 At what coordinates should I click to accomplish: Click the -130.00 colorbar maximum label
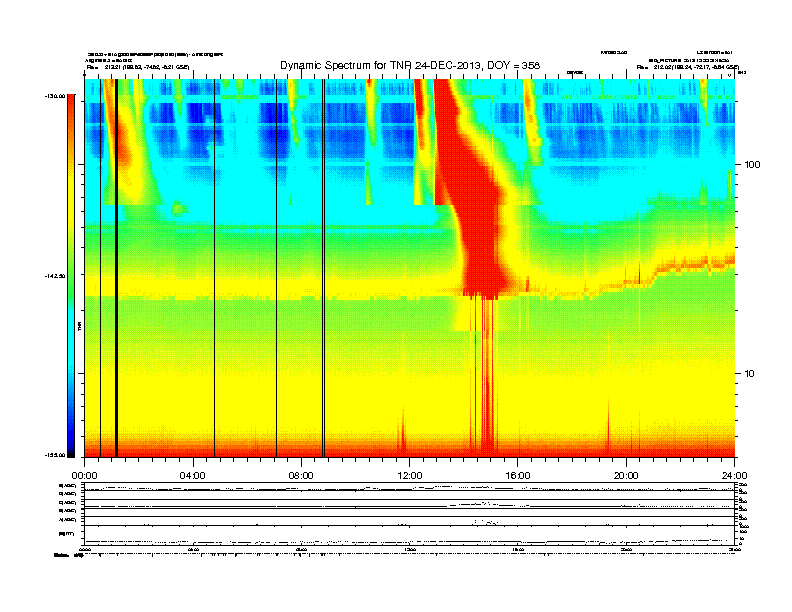[x=55, y=95]
